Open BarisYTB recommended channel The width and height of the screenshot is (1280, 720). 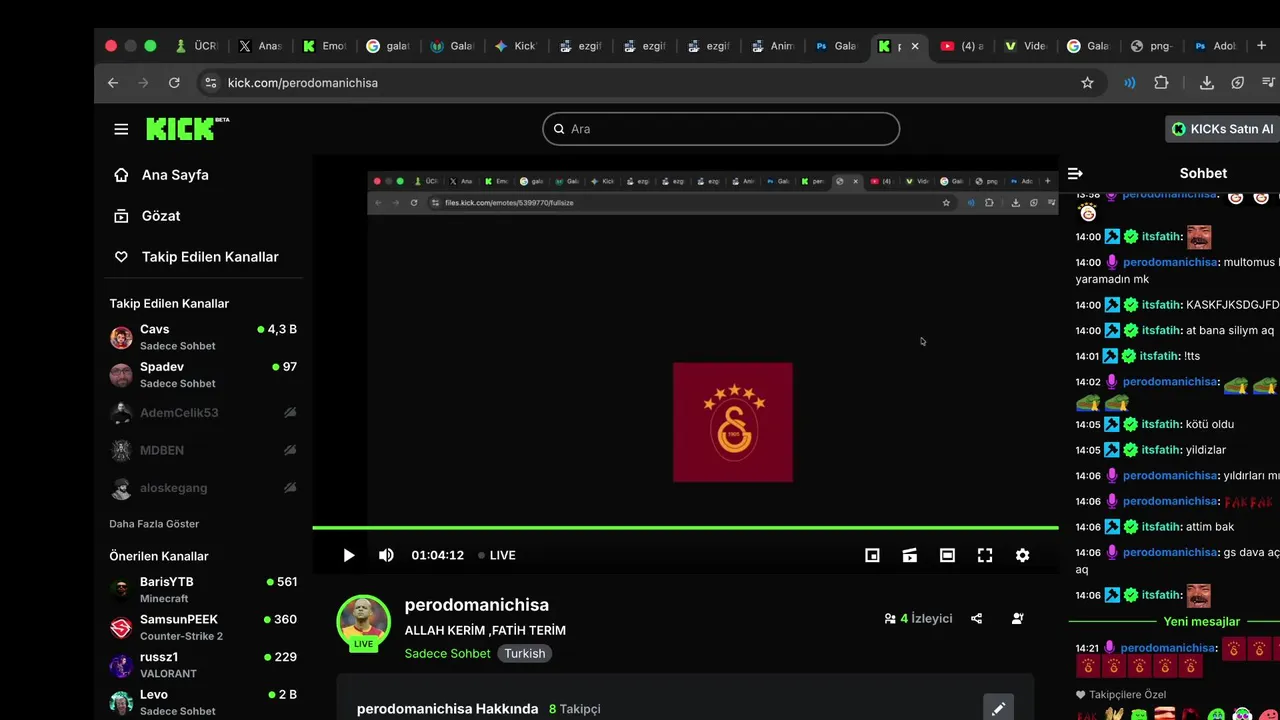click(203, 590)
